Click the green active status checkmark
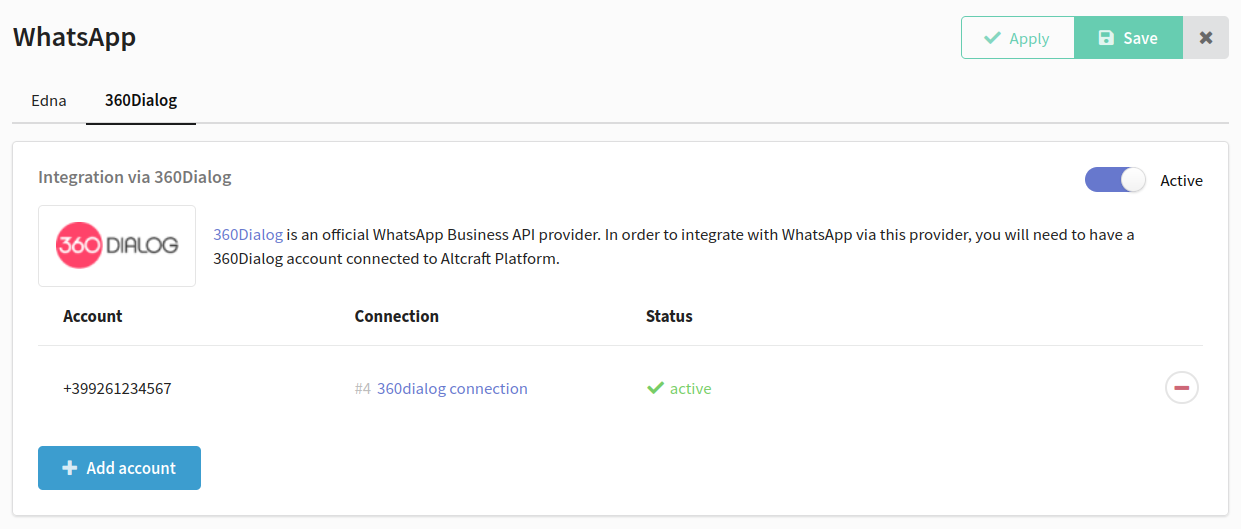 click(655, 388)
